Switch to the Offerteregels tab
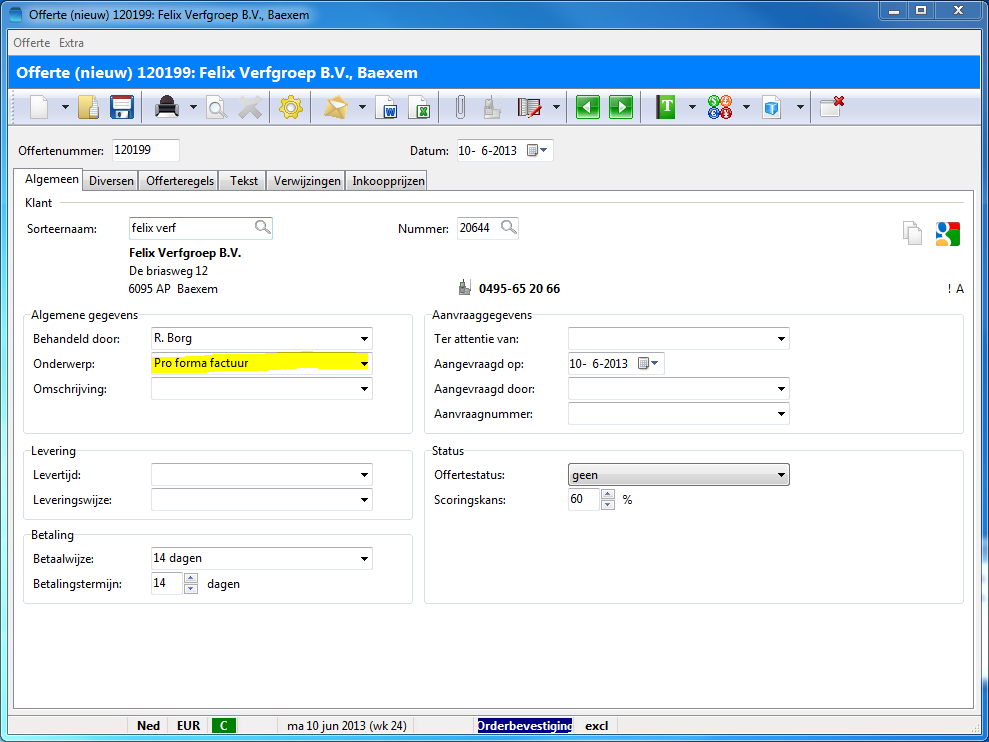This screenshot has width=989, height=742. [x=180, y=181]
